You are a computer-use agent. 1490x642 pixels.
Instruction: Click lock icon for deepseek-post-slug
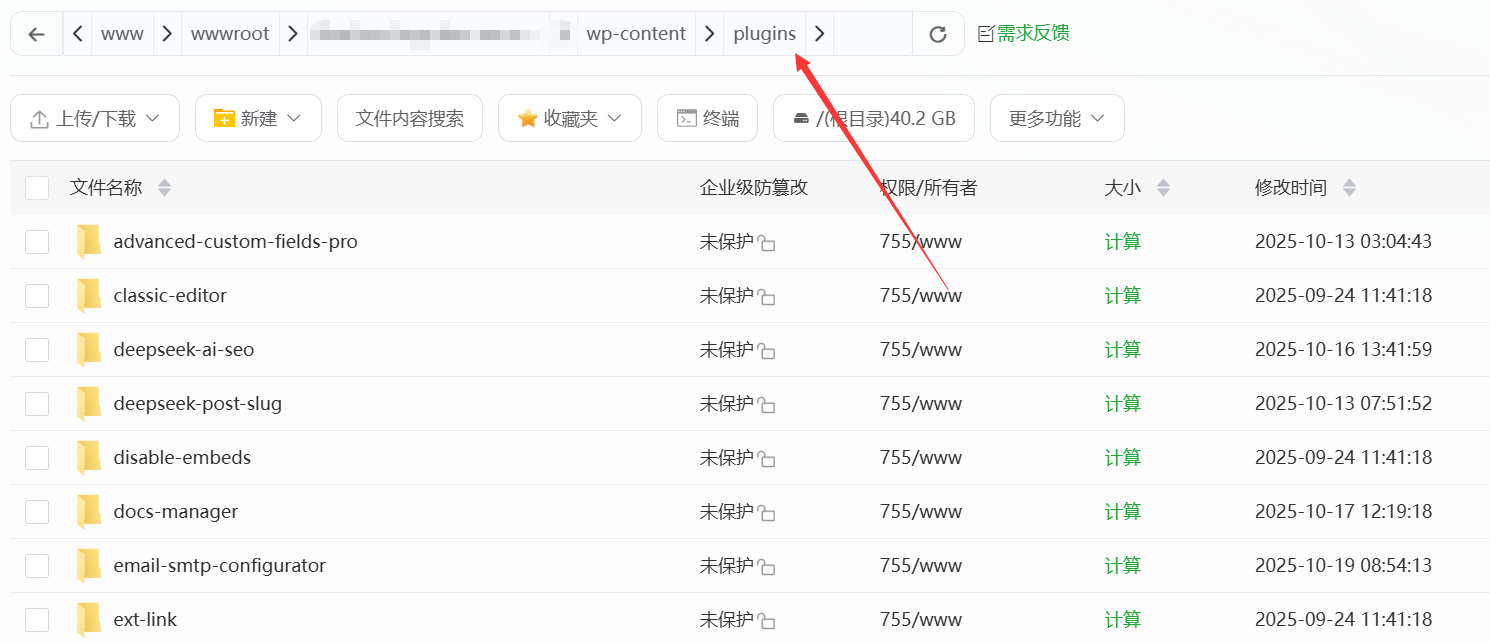tap(766, 405)
